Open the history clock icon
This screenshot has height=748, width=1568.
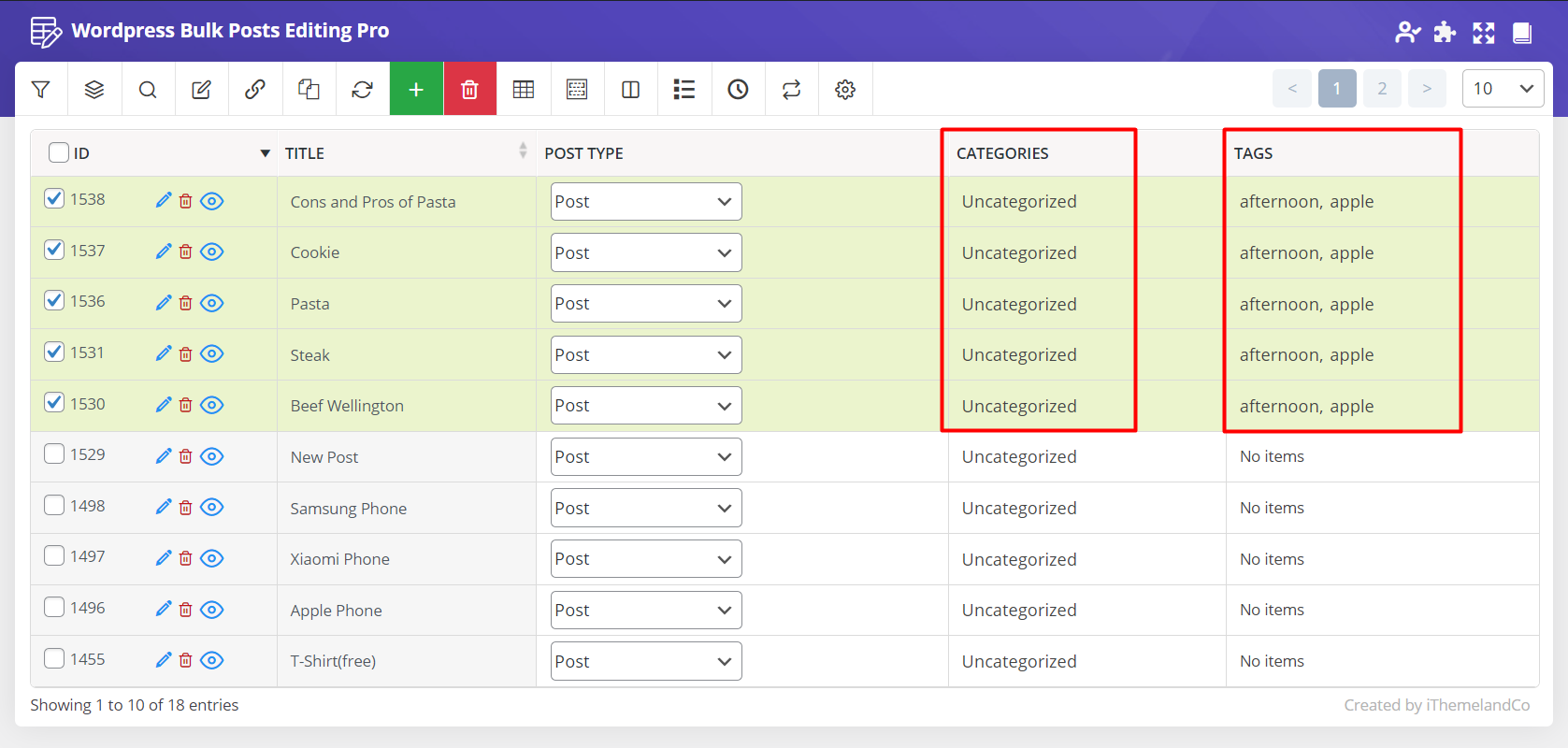click(738, 89)
